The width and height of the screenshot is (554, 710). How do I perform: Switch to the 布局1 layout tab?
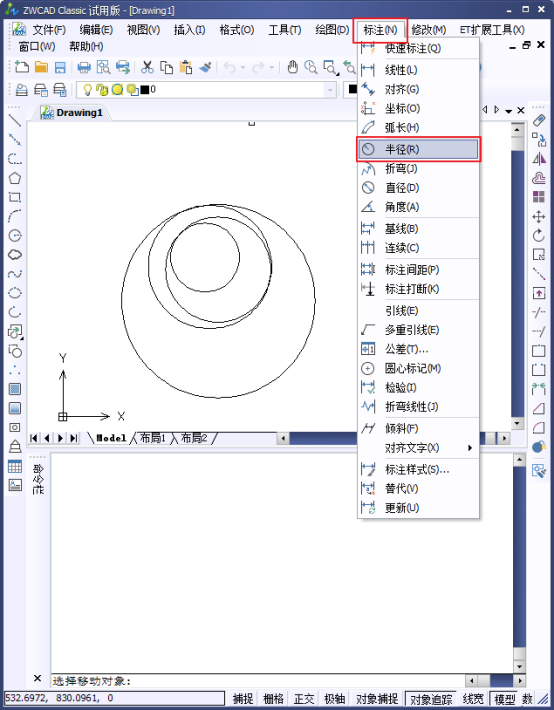(153, 438)
